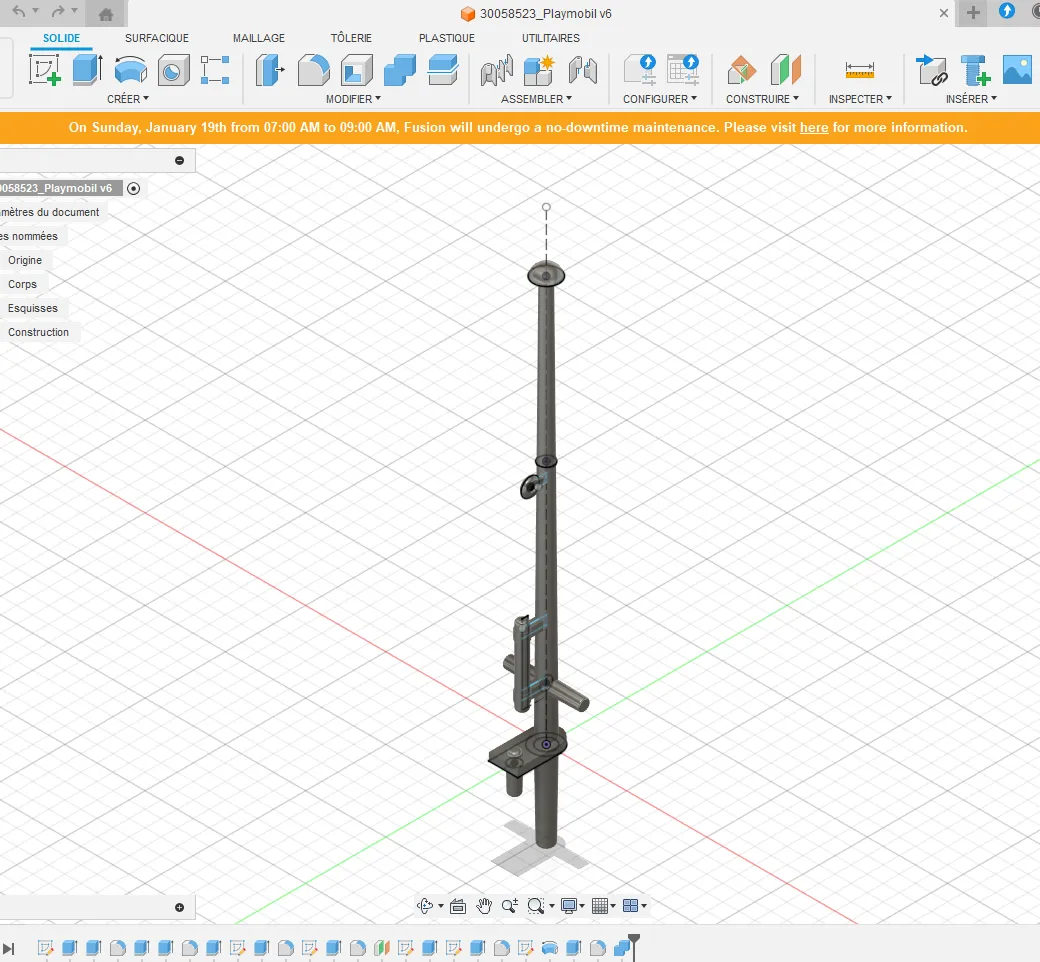Click the Insert image canvas icon
1040x962 pixels.
(1017, 70)
